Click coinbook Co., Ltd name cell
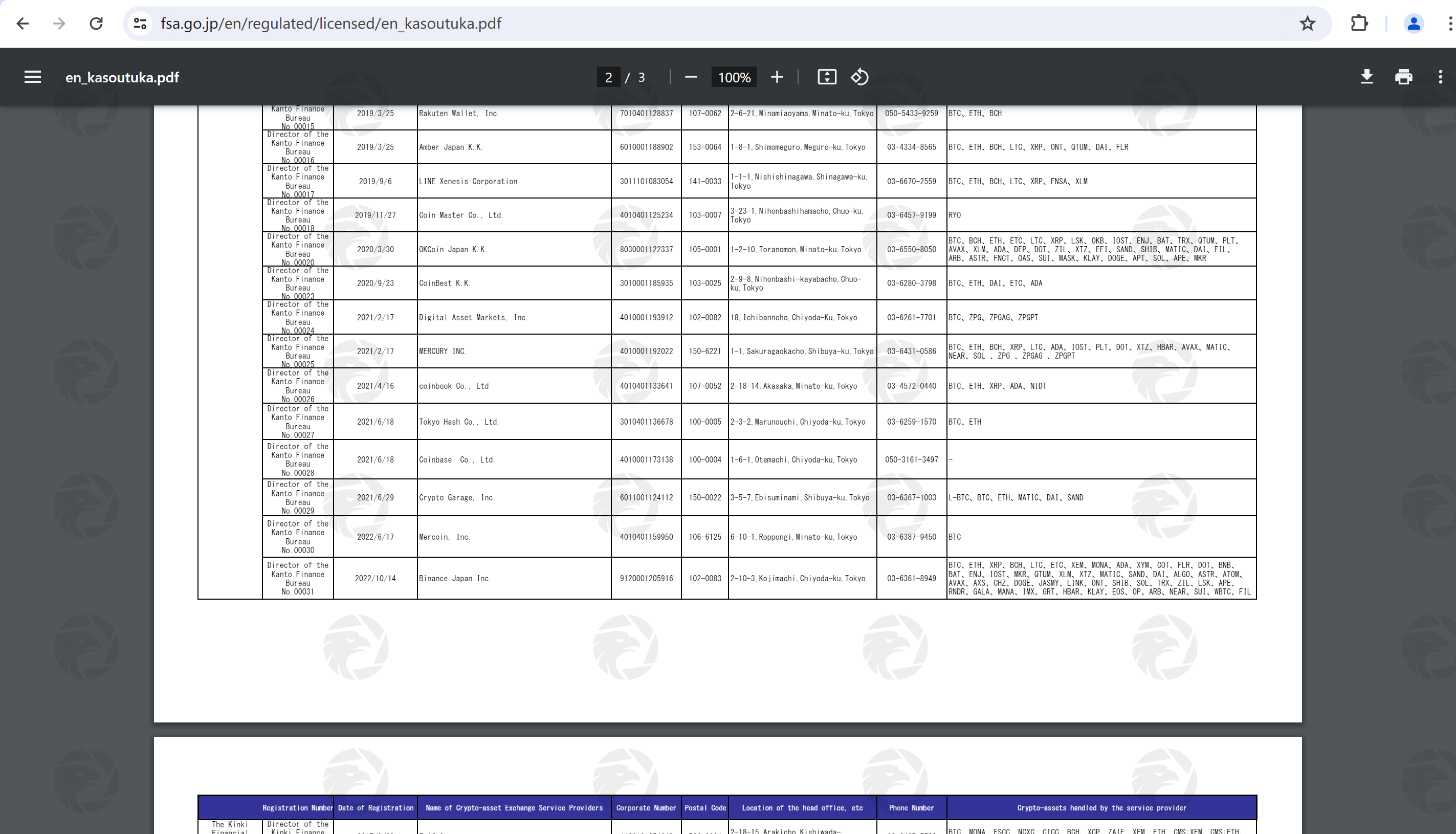This screenshot has width=1456, height=834. click(514, 386)
